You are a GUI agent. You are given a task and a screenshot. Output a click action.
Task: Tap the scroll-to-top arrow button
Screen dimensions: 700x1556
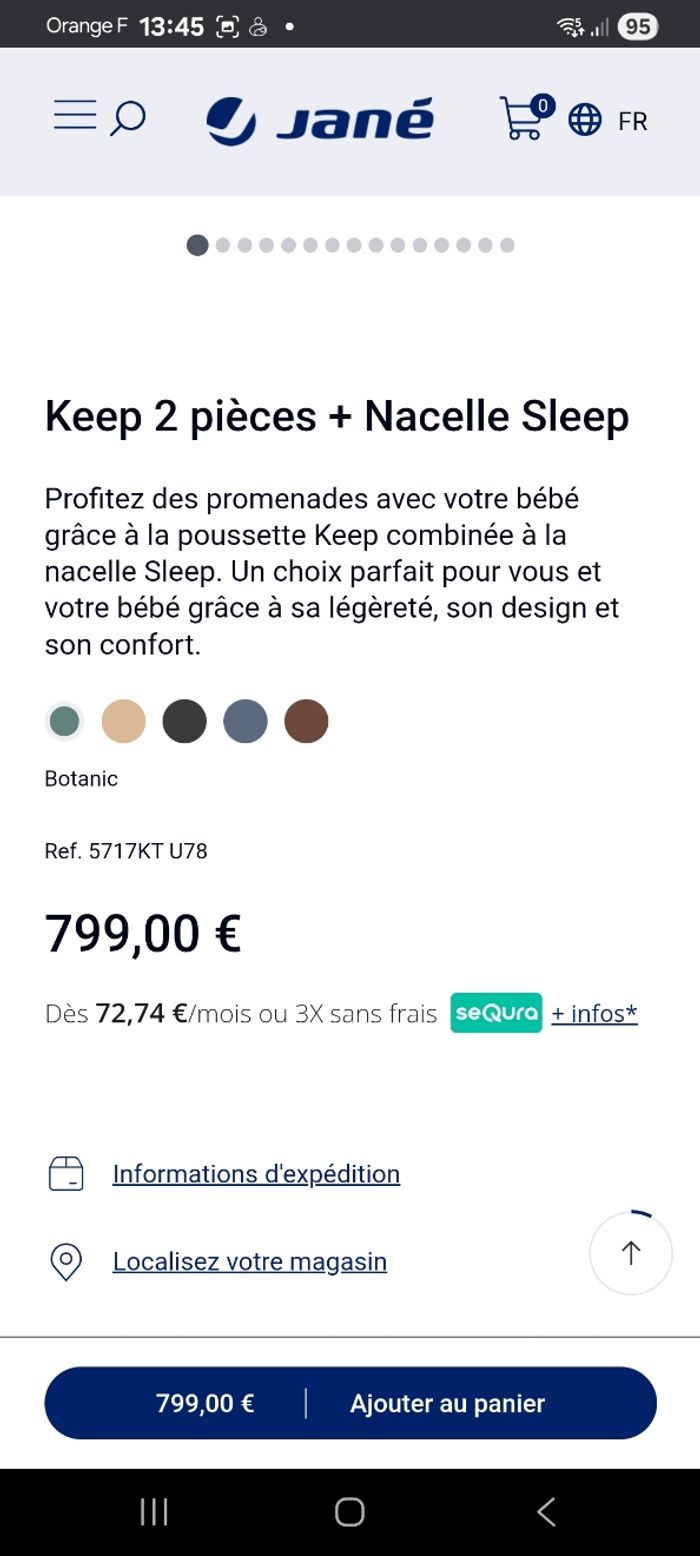coord(631,1253)
